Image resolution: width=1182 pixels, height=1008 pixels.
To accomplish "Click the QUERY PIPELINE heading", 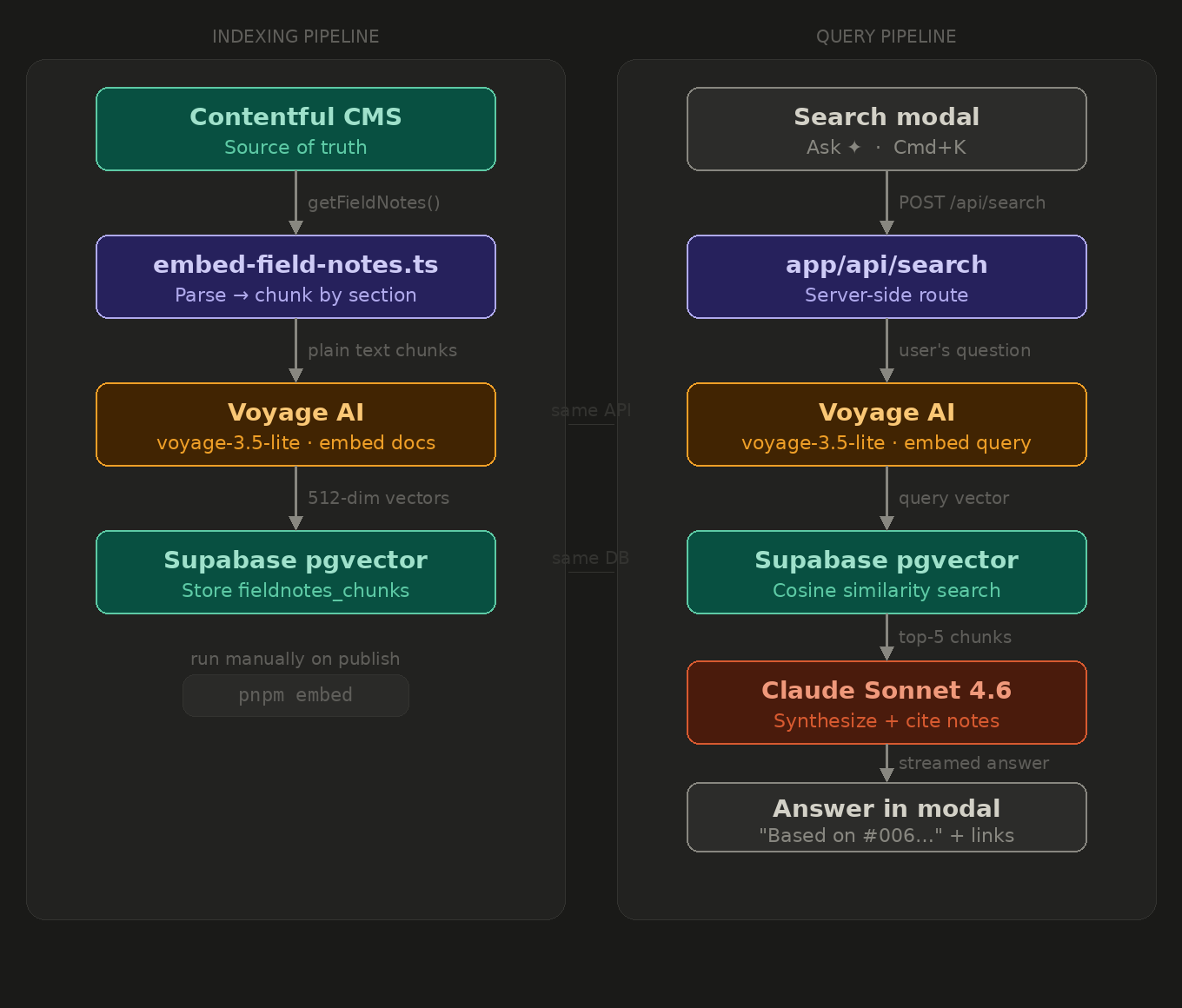I will click(886, 36).
